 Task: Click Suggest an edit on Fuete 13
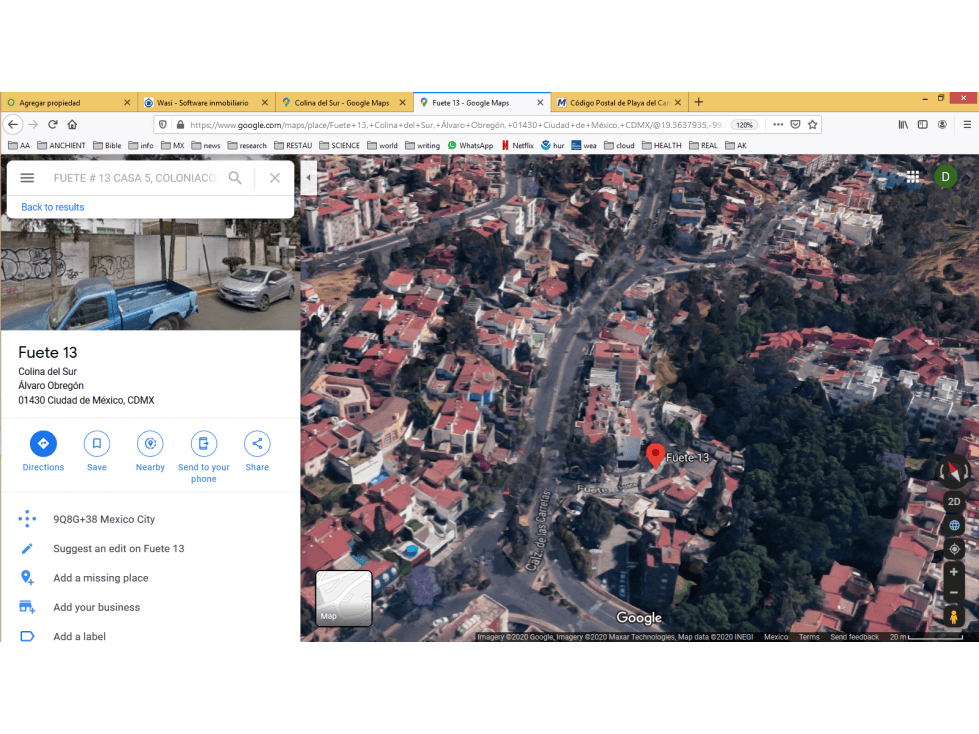click(x=119, y=549)
